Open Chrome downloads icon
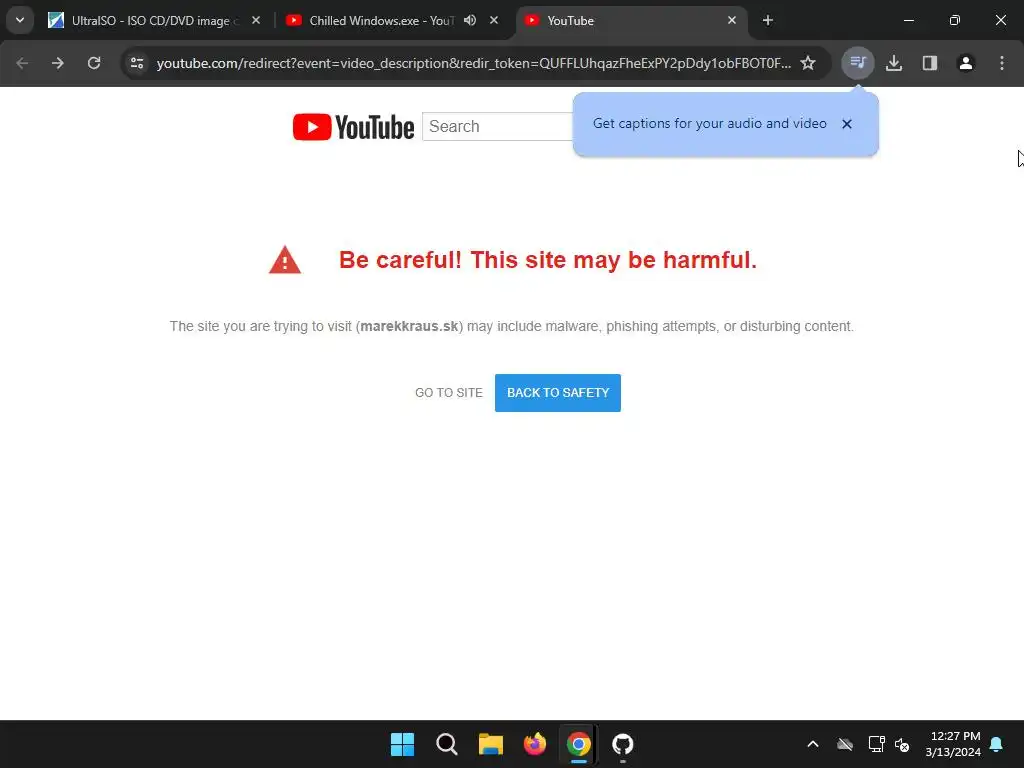This screenshot has height=768, width=1024. click(894, 63)
